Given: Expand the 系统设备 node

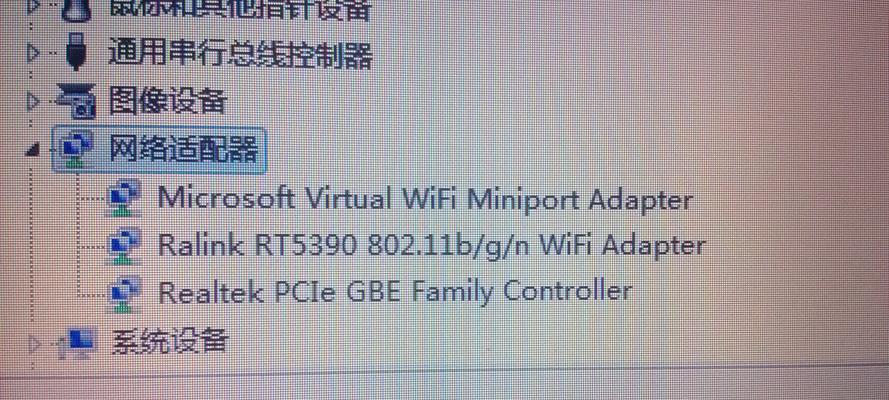Looking at the screenshot, I should coord(34,343).
